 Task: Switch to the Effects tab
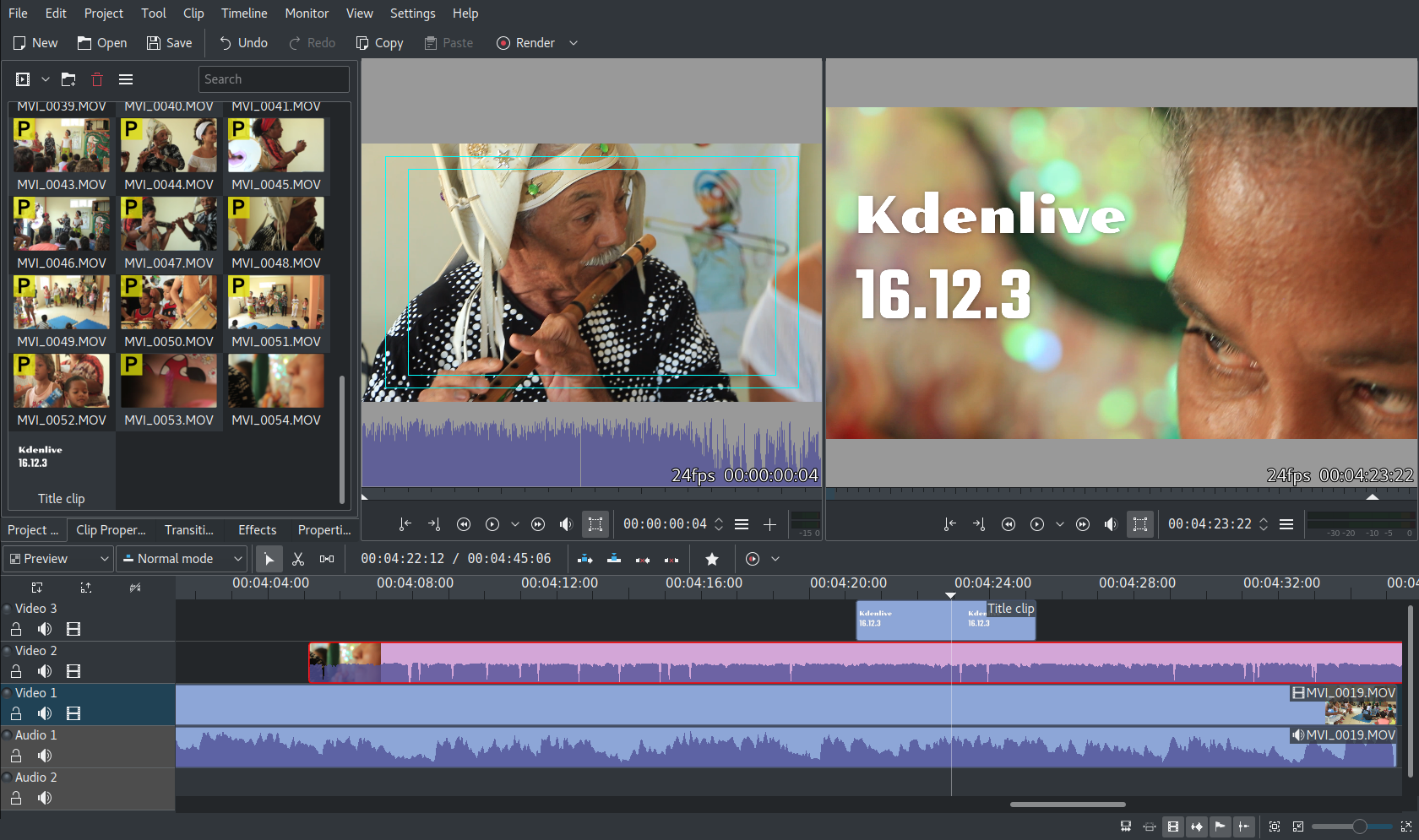click(257, 530)
